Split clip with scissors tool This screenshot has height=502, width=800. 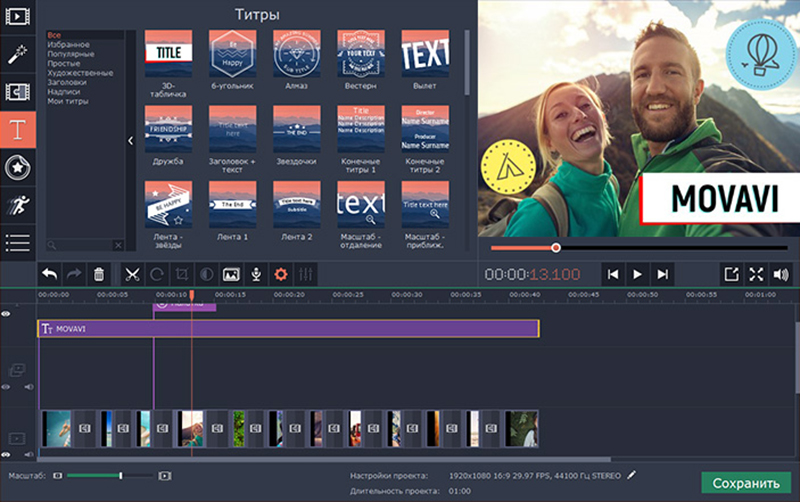132,274
